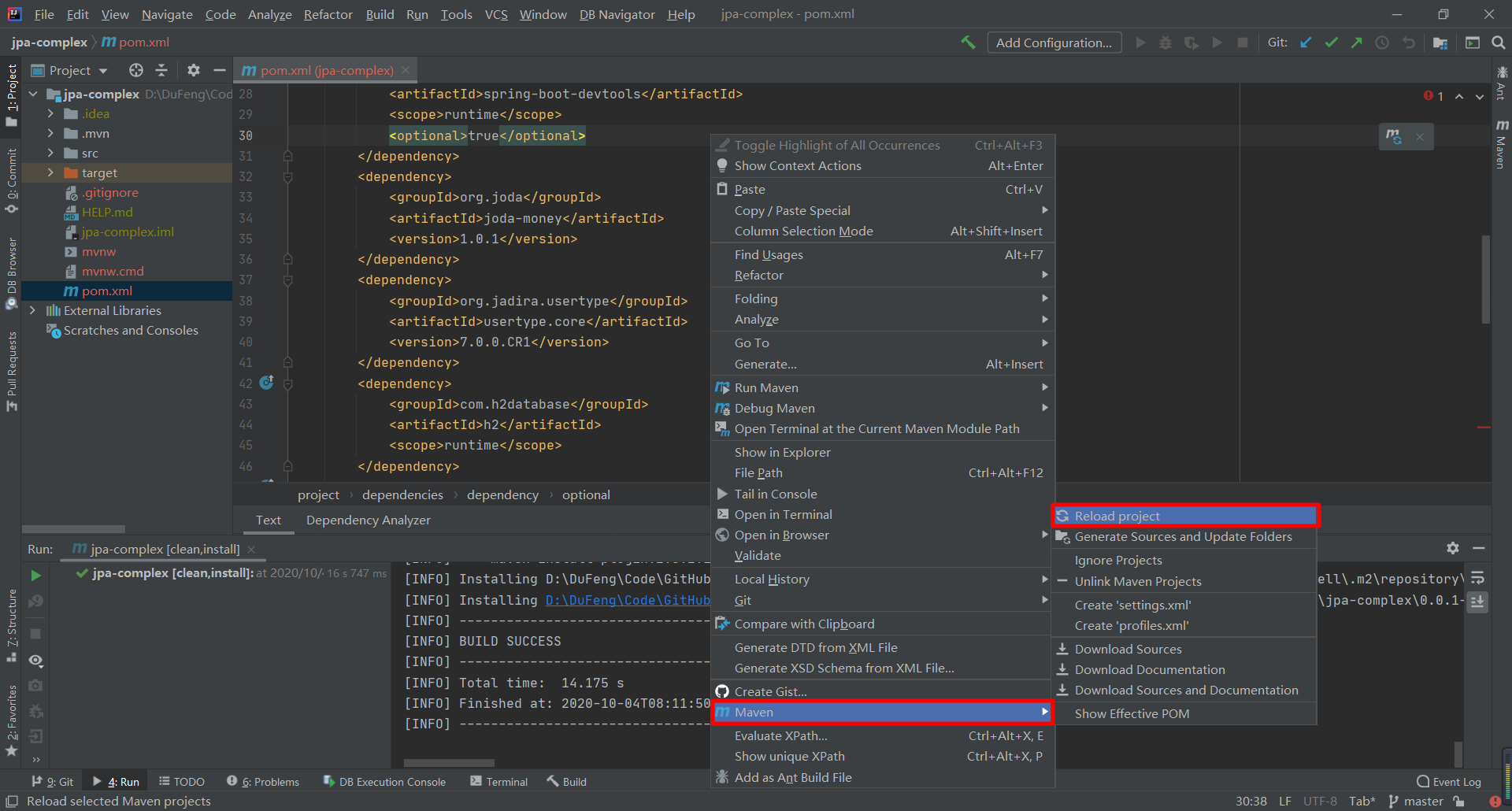Toggle tool window bars icon bottom-left corner

point(11,801)
